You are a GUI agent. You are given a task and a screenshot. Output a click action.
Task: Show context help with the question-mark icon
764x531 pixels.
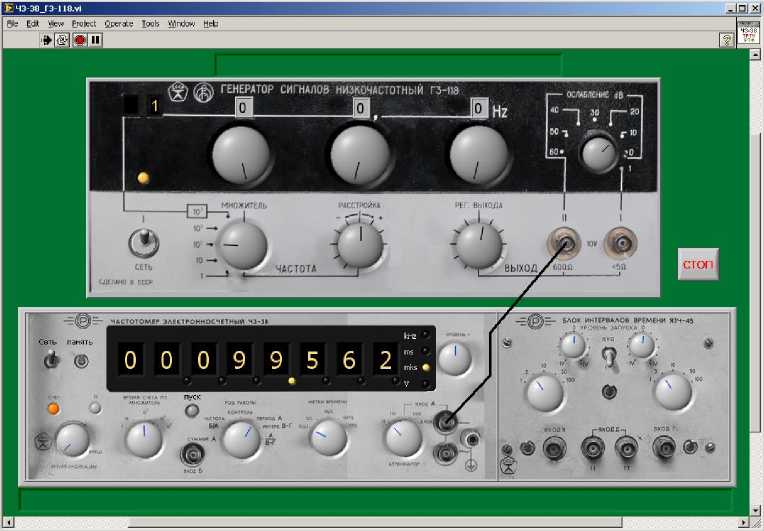(x=726, y=40)
